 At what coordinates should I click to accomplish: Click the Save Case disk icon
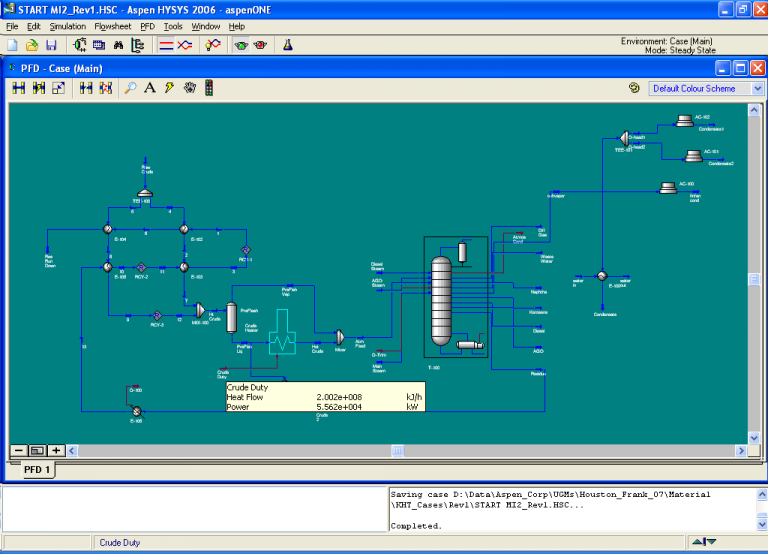(51, 45)
